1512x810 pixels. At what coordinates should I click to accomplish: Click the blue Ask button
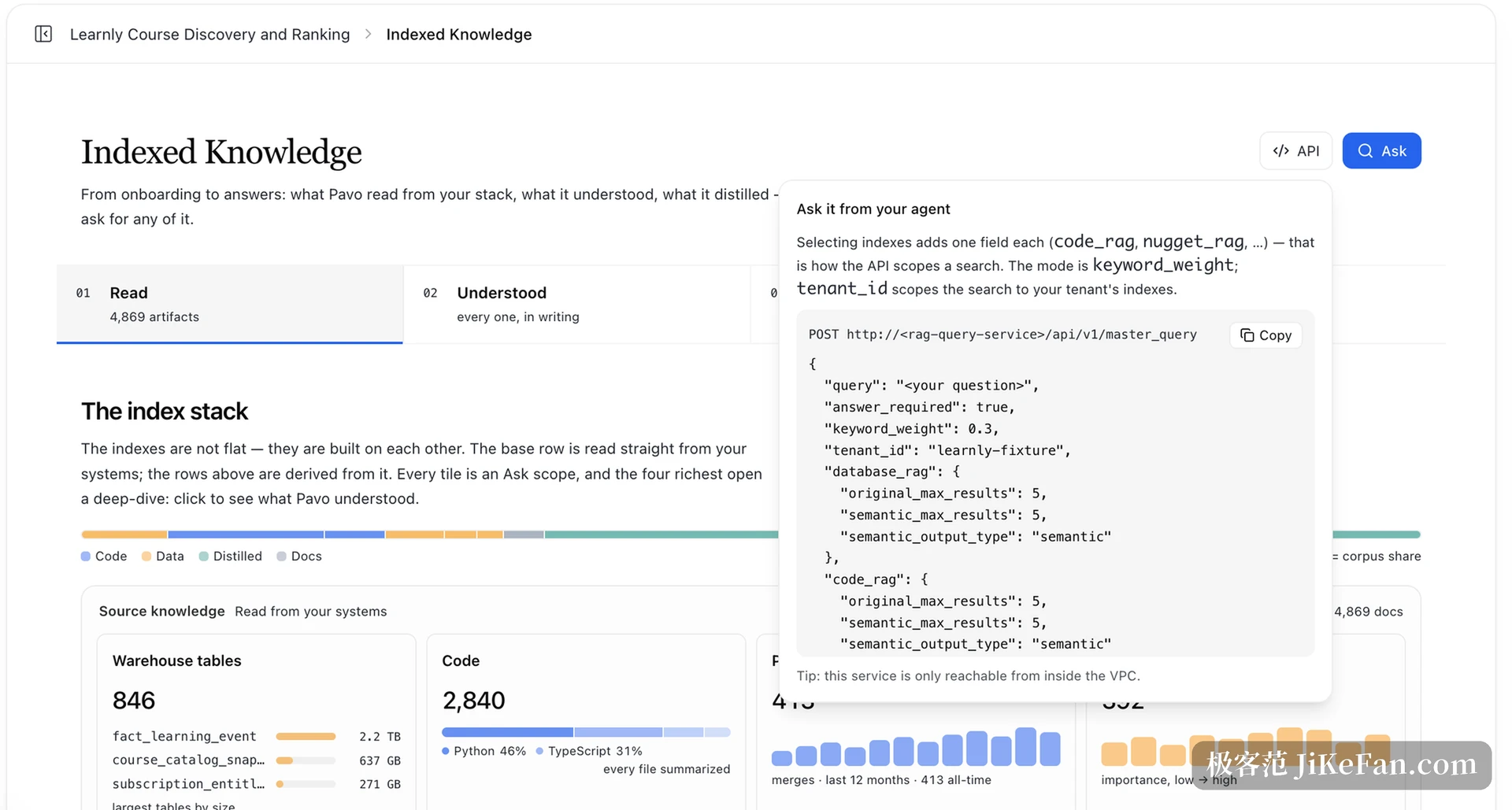(1381, 151)
